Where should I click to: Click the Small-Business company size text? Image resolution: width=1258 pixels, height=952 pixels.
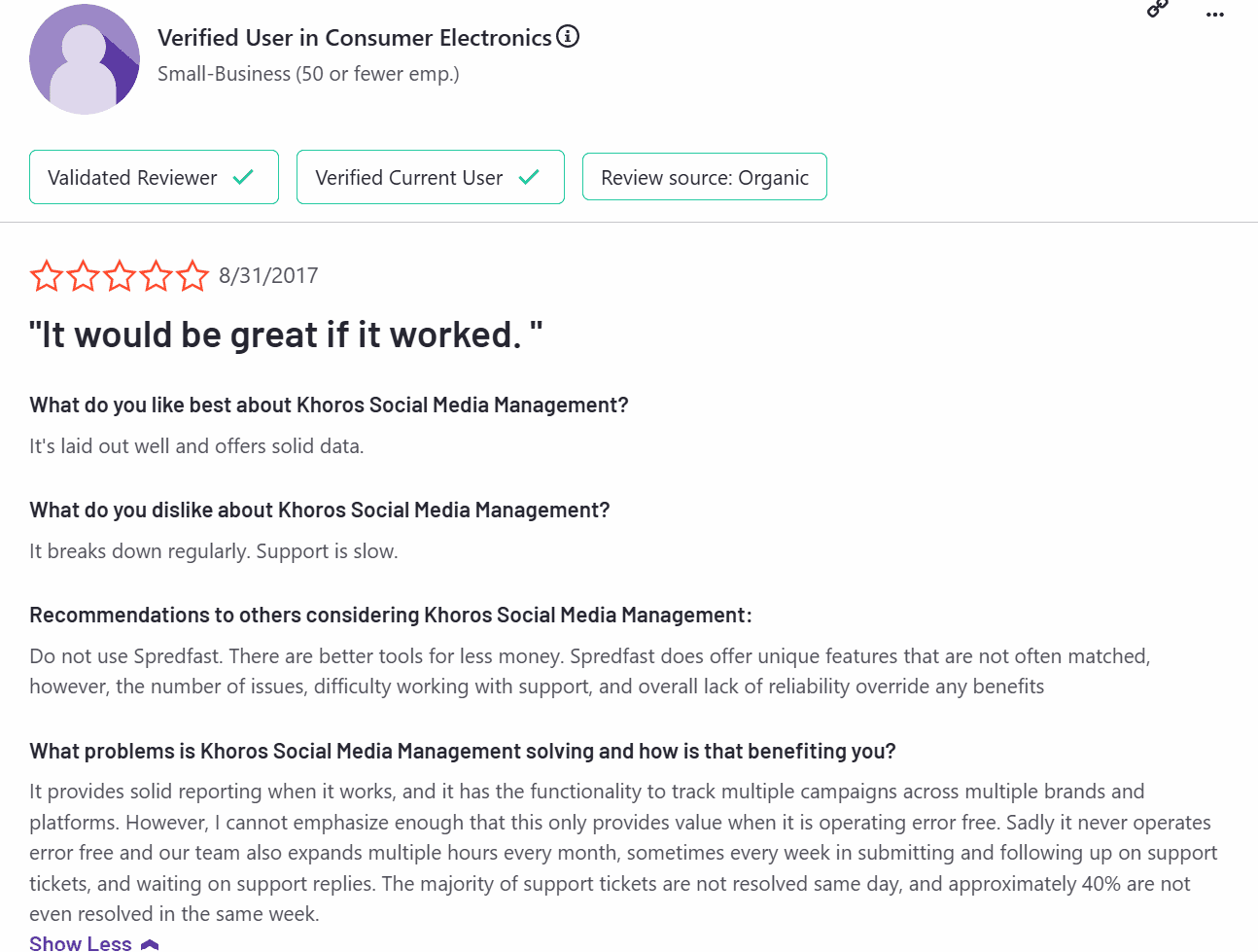pyautogui.click(x=308, y=74)
